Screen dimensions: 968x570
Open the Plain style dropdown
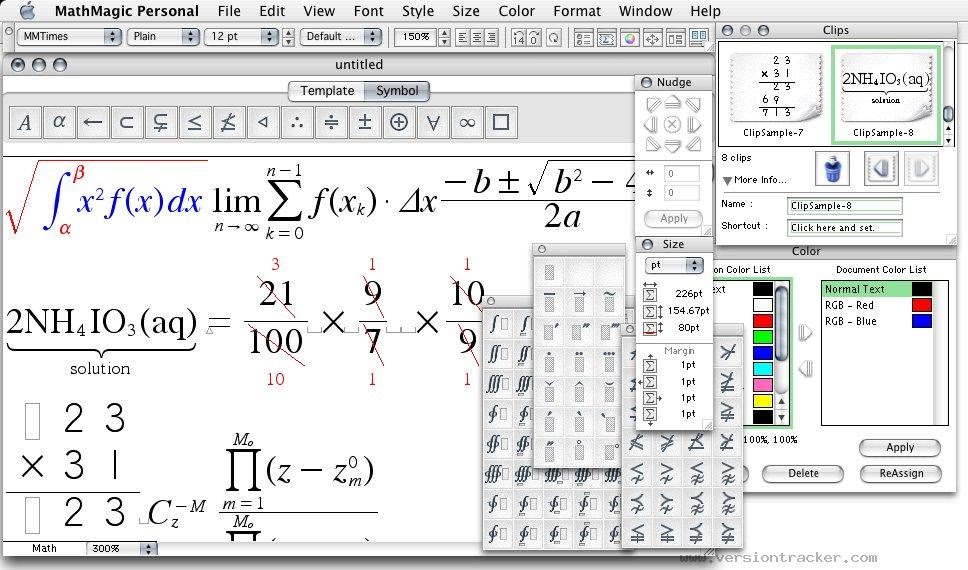164,36
